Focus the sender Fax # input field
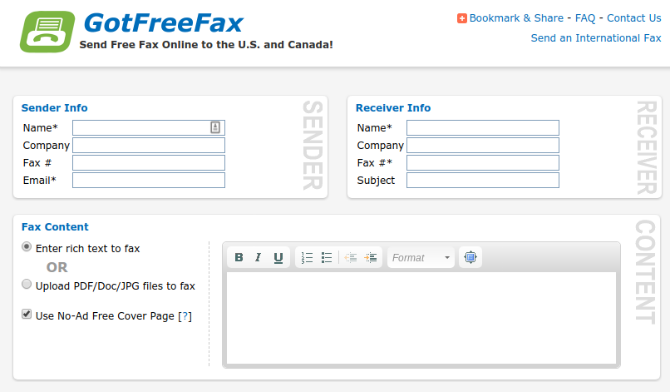670x392 pixels. (148, 163)
